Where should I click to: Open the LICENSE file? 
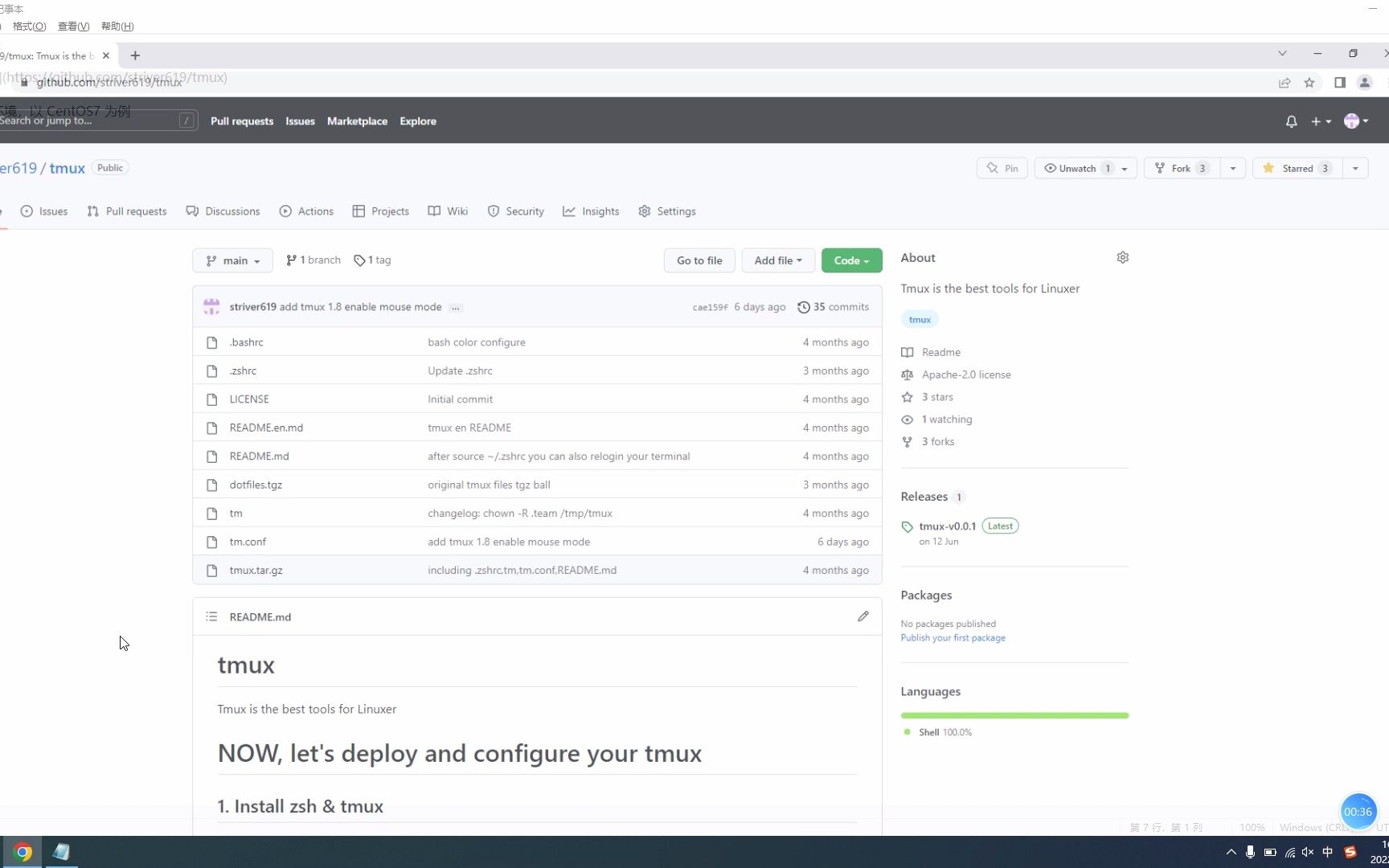point(249,399)
